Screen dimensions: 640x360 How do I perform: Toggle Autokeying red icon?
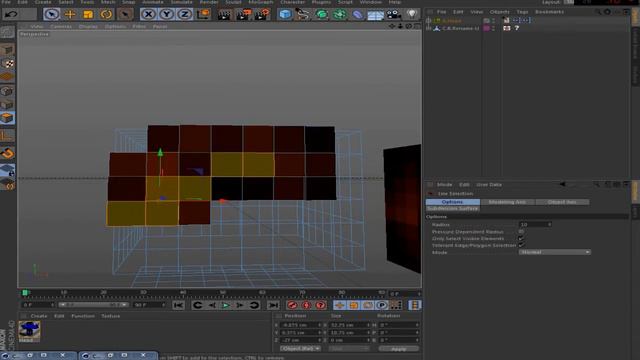click(x=306, y=305)
